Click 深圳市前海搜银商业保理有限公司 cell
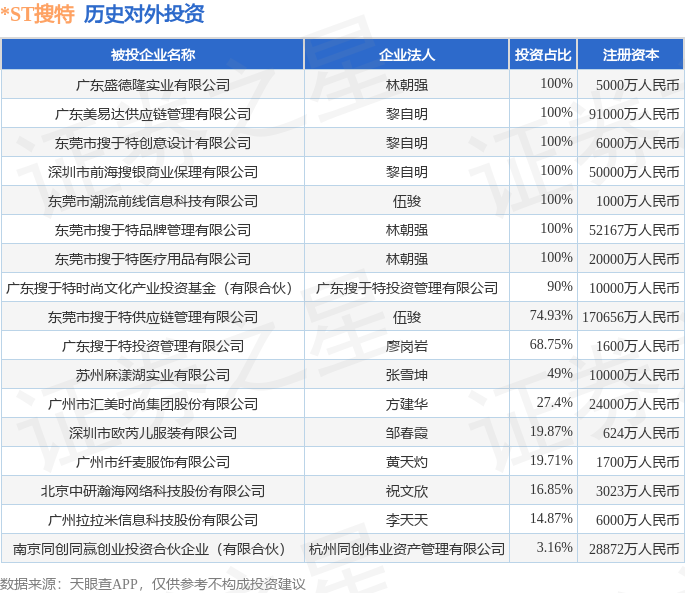 152,172
